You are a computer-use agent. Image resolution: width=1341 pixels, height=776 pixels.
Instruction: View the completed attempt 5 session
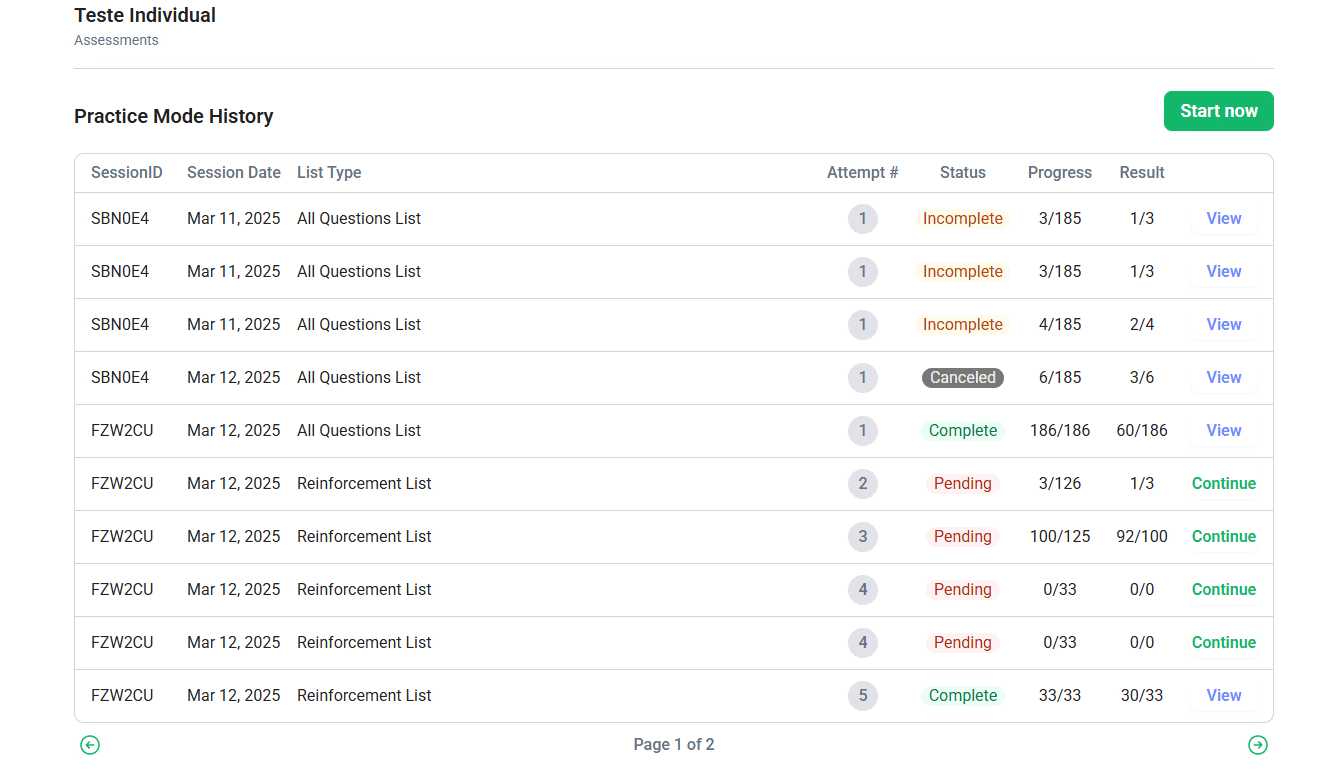1224,696
